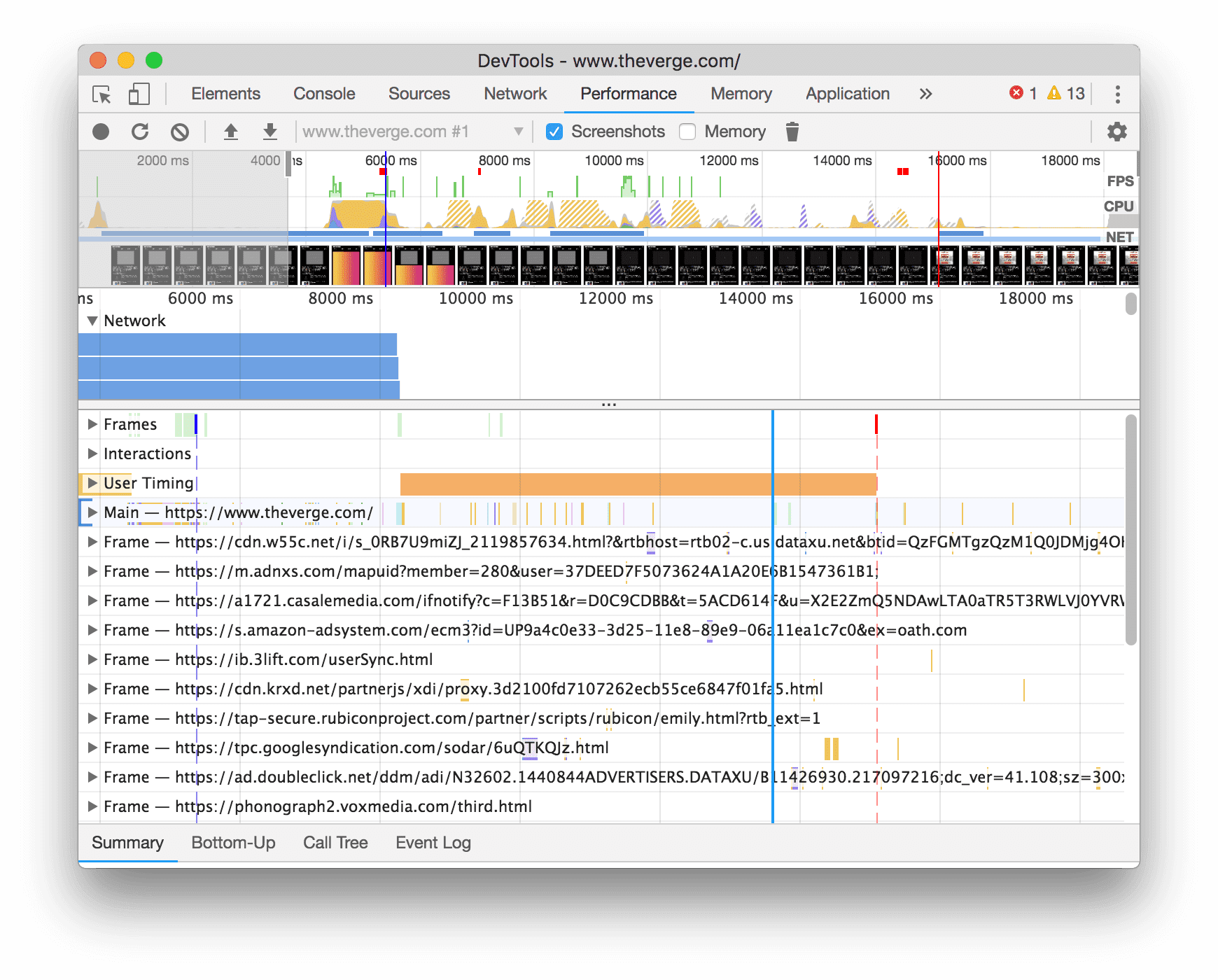Save the current profile to disk

[x=269, y=132]
